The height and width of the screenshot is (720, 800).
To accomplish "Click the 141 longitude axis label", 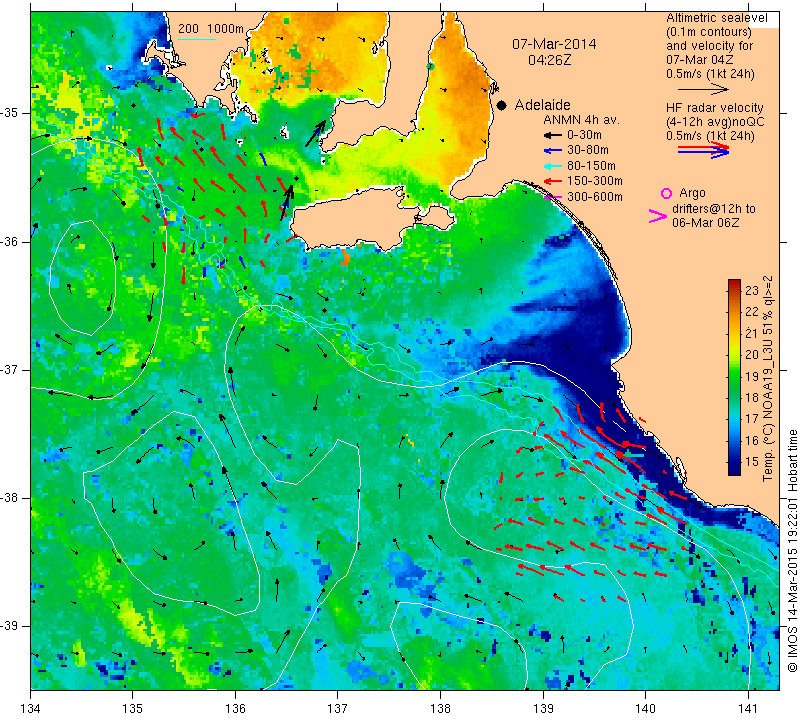I will click(x=748, y=708).
